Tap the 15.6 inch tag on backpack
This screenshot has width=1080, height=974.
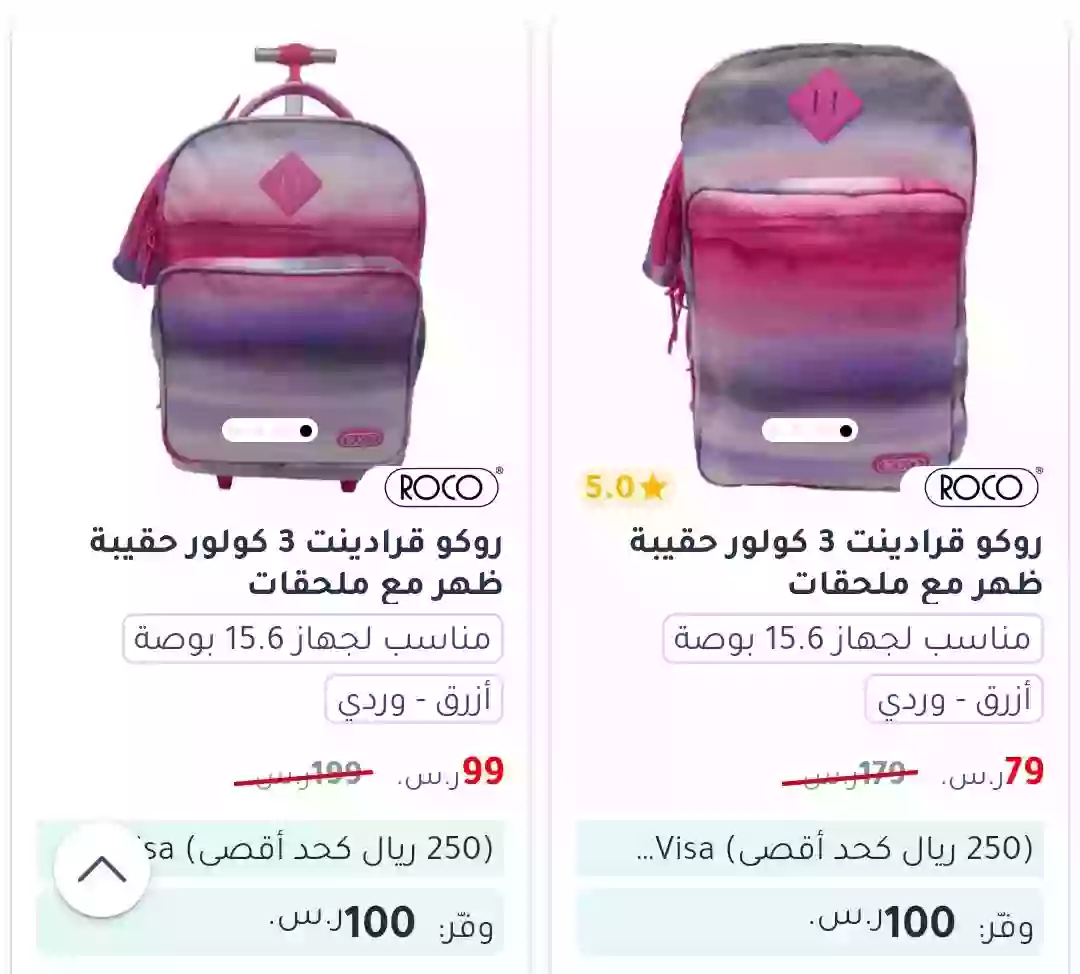tap(853, 639)
